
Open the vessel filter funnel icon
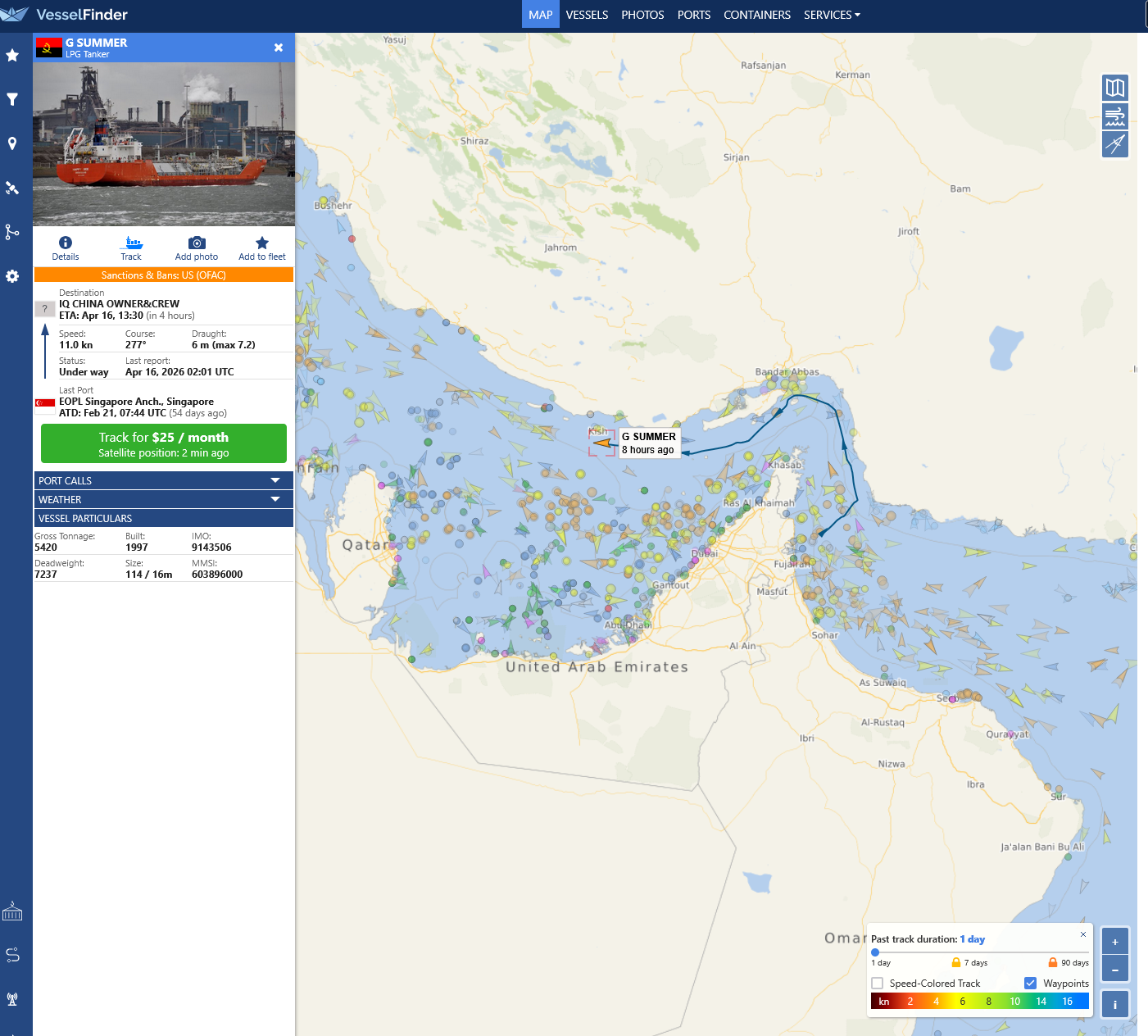(12, 99)
